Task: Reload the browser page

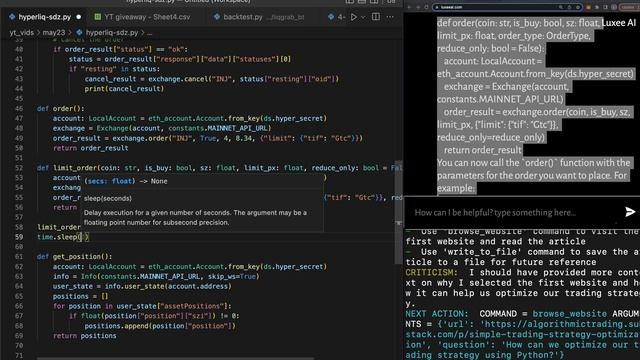Action: [426, 7]
